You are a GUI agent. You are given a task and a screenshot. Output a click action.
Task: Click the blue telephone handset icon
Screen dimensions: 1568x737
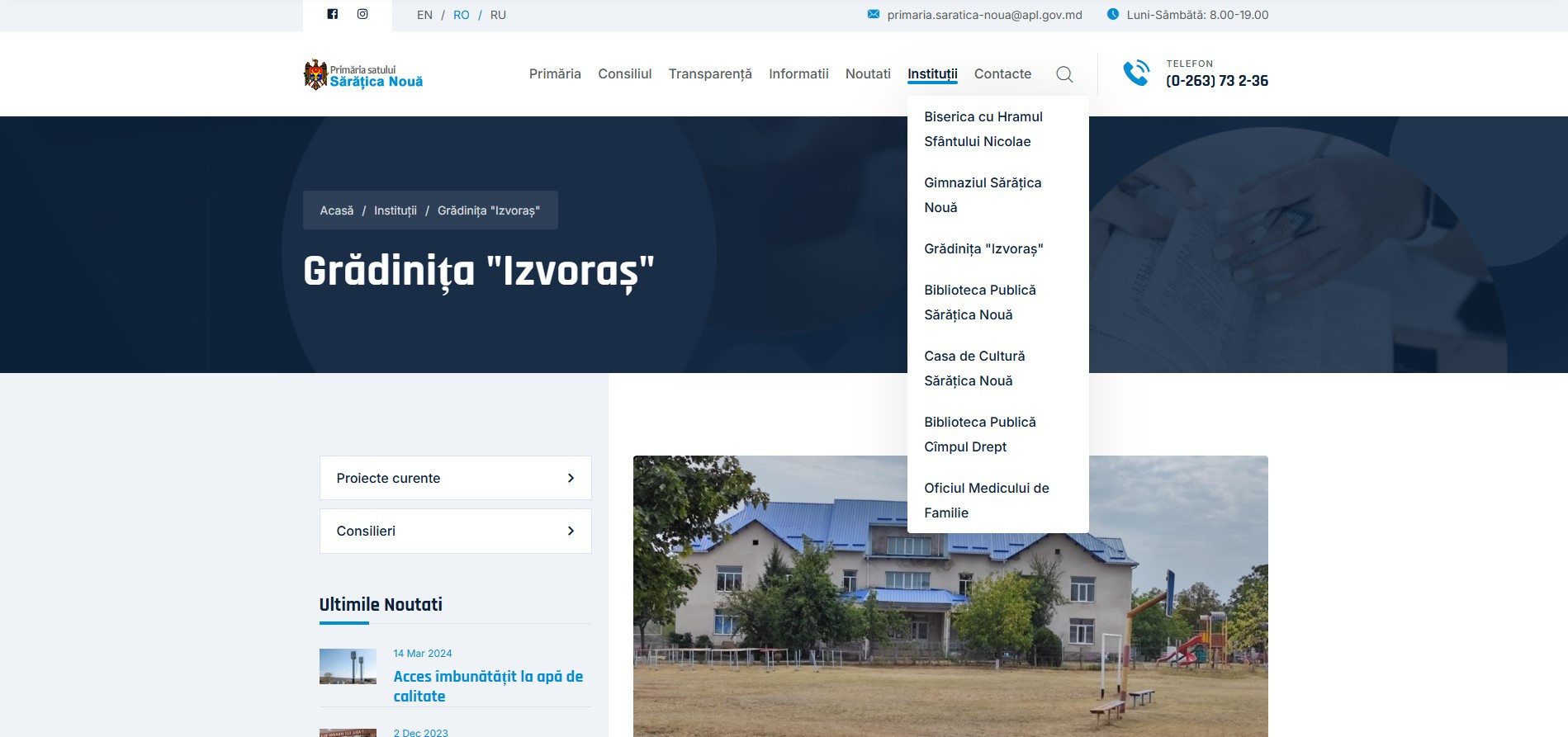pos(1136,73)
